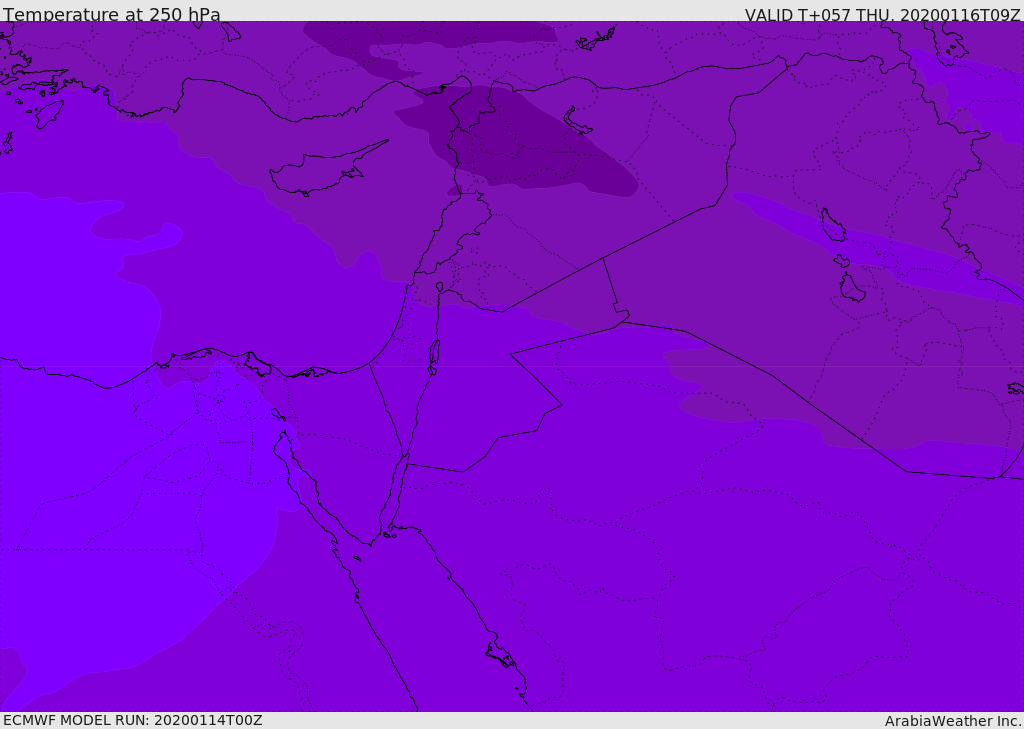Viewport: 1024px width, 729px height.
Task: Click Rhodes island near the top-left
Action: click(x=49, y=114)
